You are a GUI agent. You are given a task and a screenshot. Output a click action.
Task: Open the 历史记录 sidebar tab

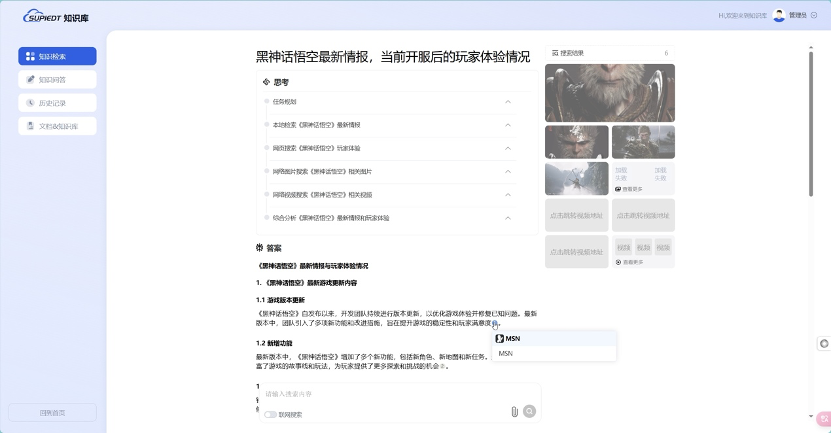tap(57, 103)
